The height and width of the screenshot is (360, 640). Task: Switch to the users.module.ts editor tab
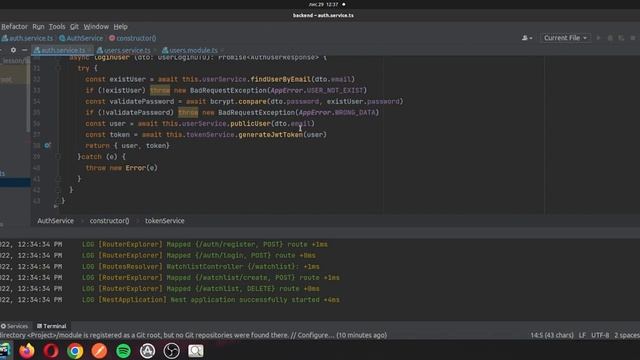pyautogui.click(x=193, y=50)
